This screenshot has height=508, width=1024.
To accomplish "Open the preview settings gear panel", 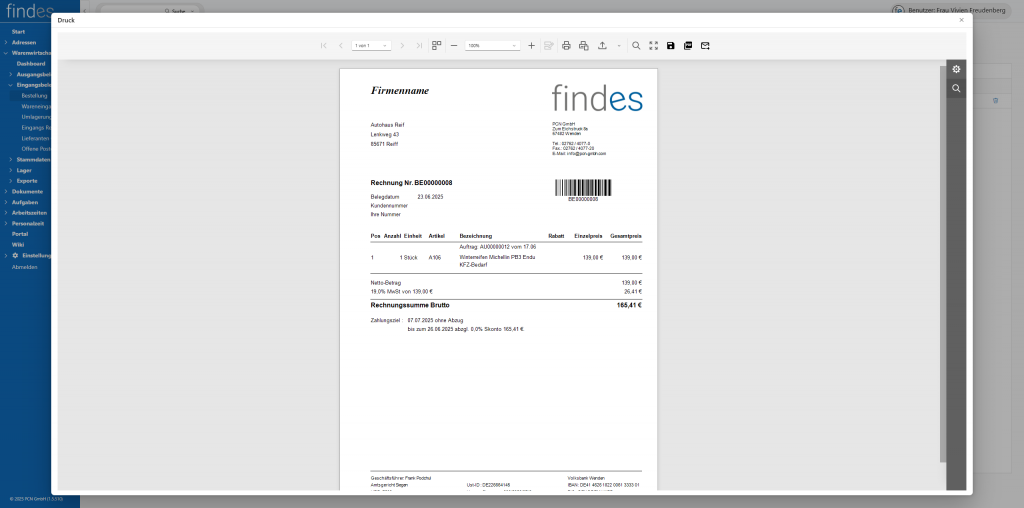I will point(956,69).
